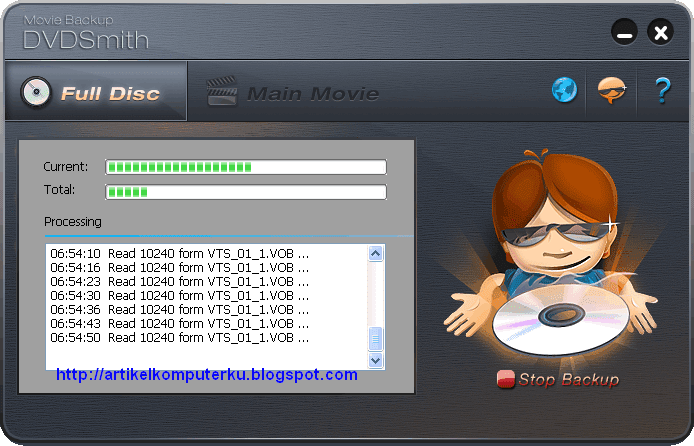This screenshot has height=446, width=694.
Task: Click the log scrollbar thumb
Action: [375, 338]
